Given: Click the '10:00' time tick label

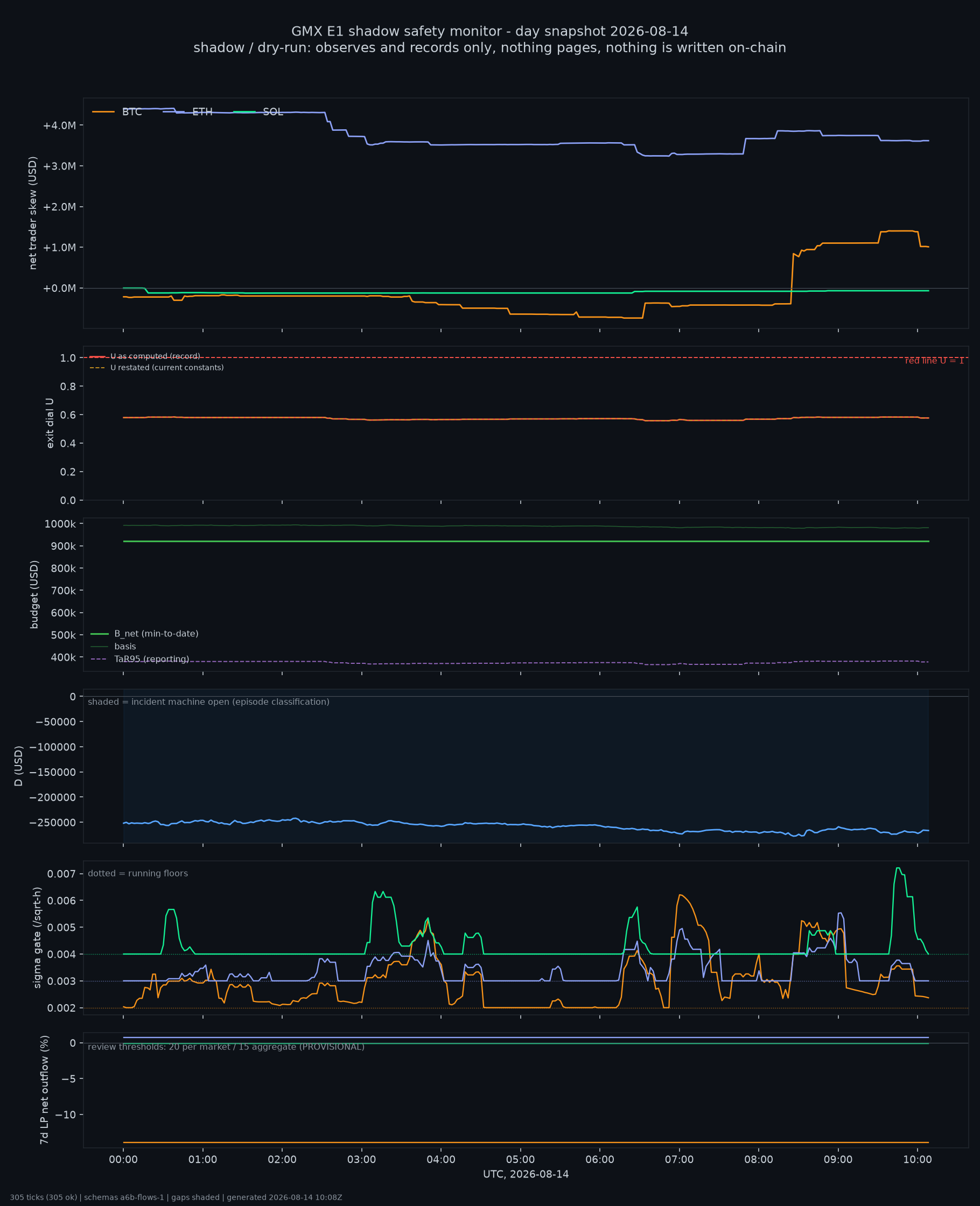Looking at the screenshot, I should pos(918,1159).
